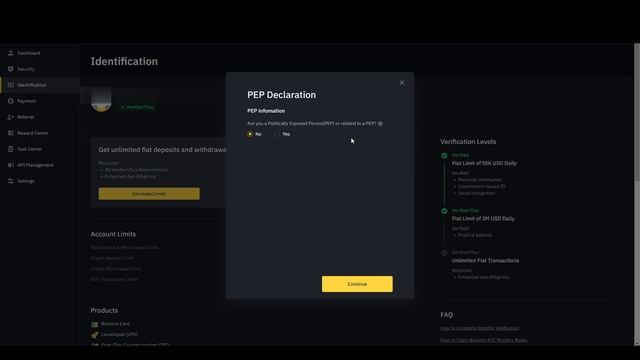Click green check for Verified level
Image resolution: width=640 pixels, height=360 pixels.
click(x=444, y=156)
